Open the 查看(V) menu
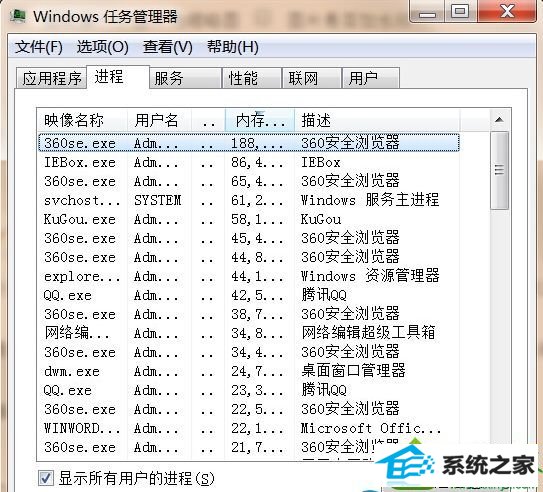The width and height of the screenshot is (543, 492). [168, 47]
